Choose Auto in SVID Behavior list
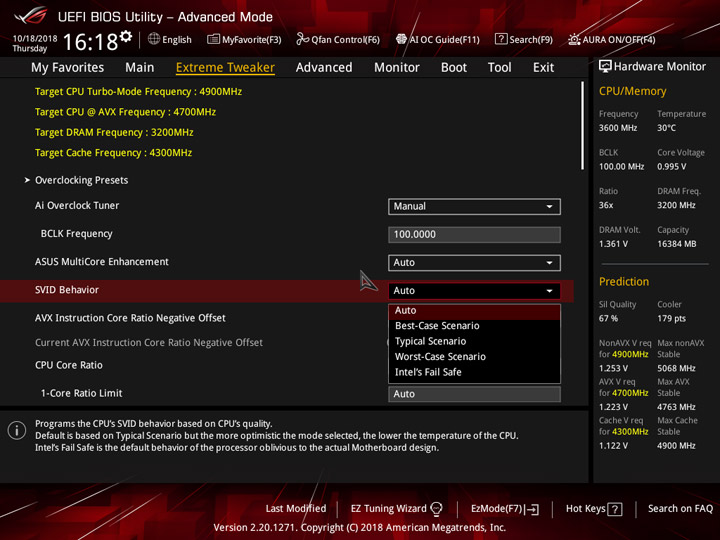Viewport: 720px width, 540px height. [474, 311]
